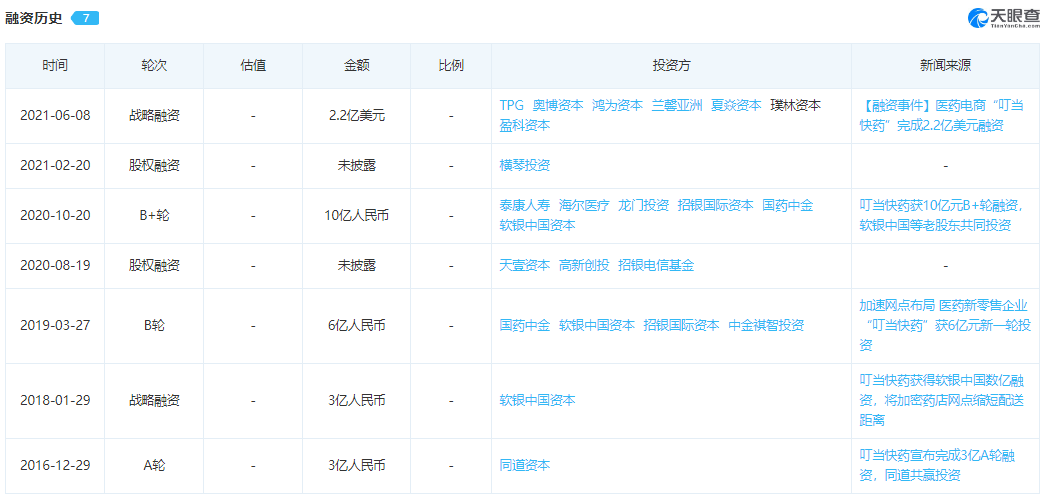The height and width of the screenshot is (500, 1048).
Task: Open the 同道资本 investor link
Action: tap(525, 465)
